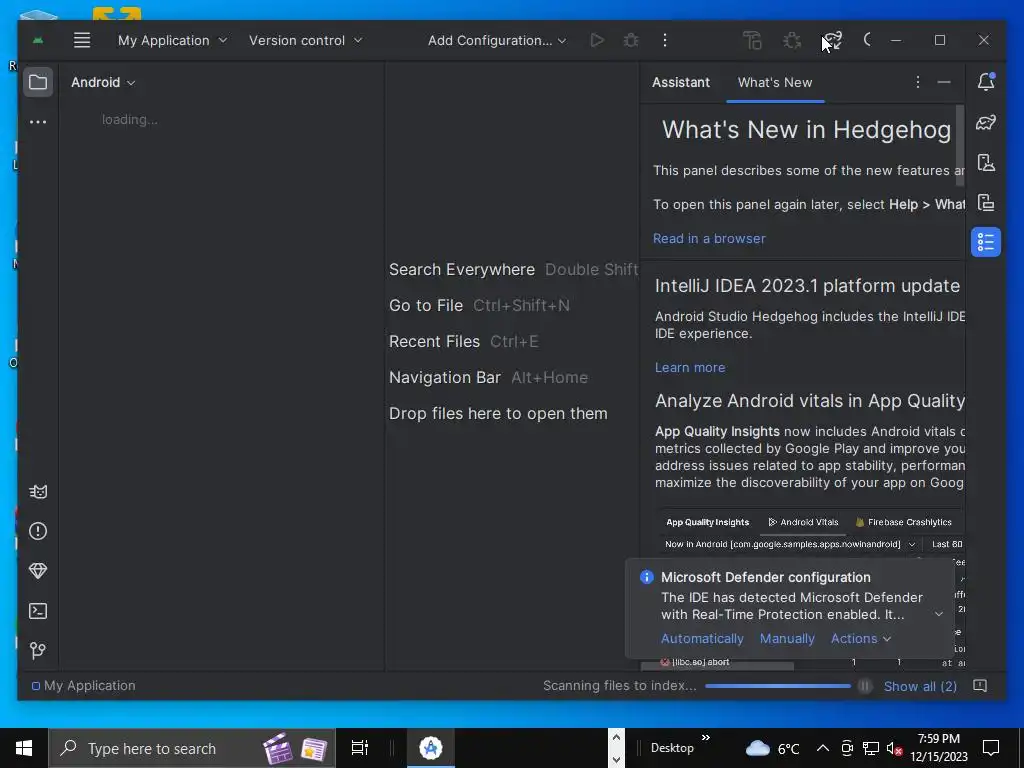Click the indexing progress bar

click(x=778, y=686)
